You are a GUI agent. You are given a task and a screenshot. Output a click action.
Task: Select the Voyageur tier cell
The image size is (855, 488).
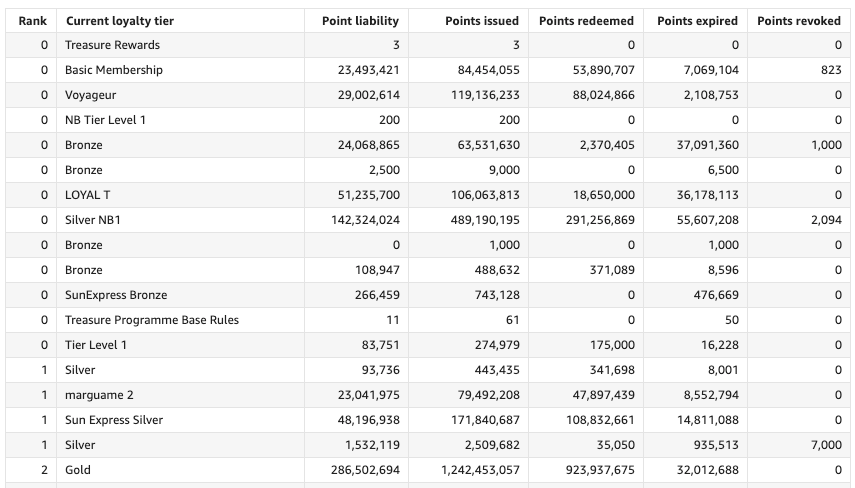[92, 95]
